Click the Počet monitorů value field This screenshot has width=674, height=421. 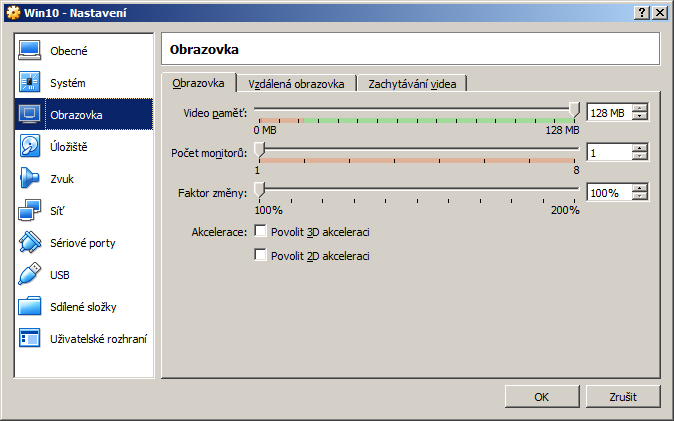point(609,153)
